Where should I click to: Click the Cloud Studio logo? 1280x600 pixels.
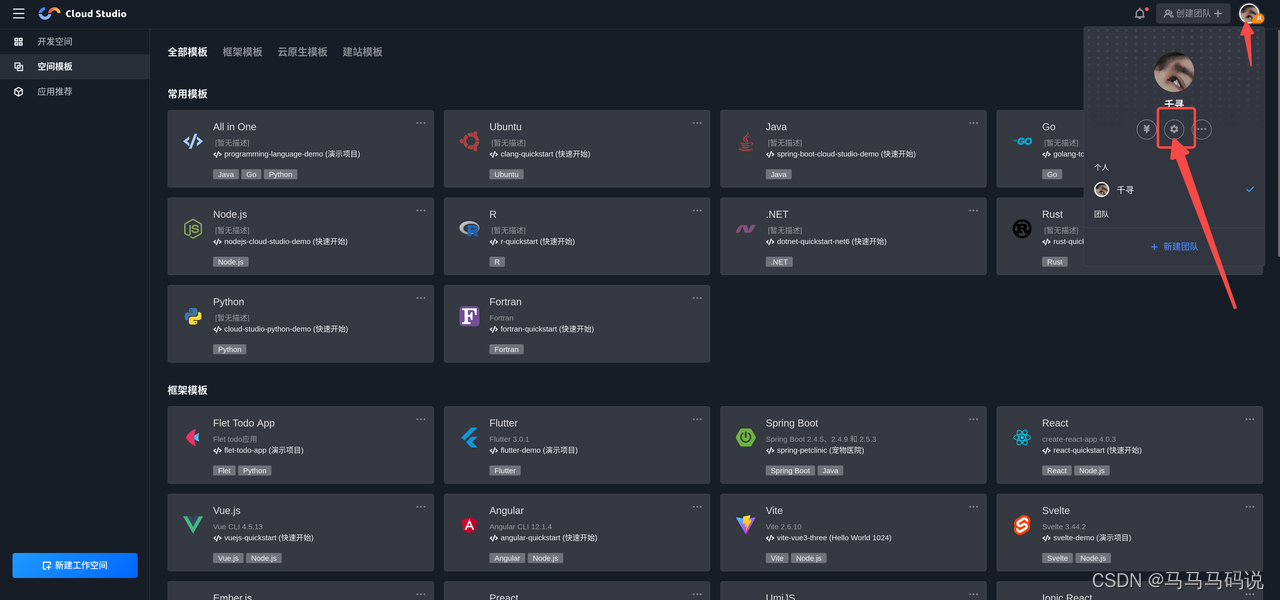[82, 14]
